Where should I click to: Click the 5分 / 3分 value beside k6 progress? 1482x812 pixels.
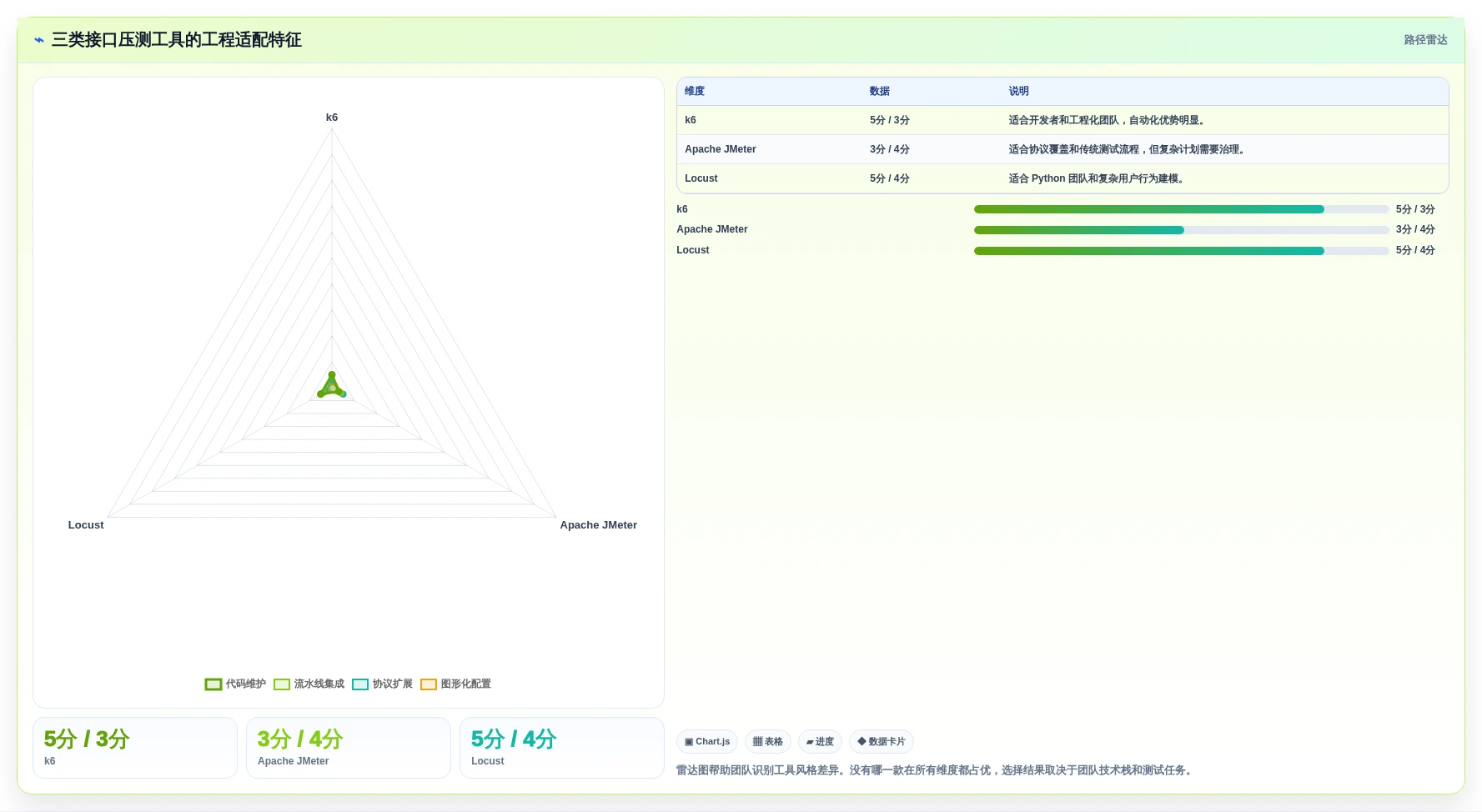coord(1415,209)
